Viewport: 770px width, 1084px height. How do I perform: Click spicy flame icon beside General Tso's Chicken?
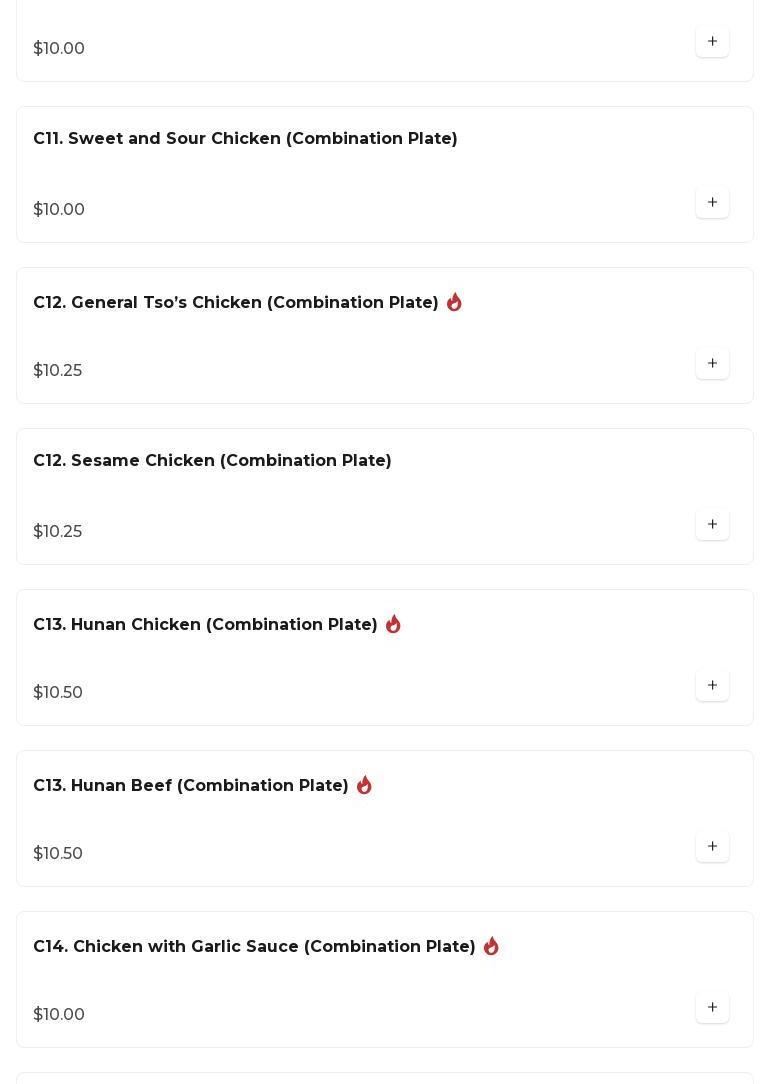point(454,302)
